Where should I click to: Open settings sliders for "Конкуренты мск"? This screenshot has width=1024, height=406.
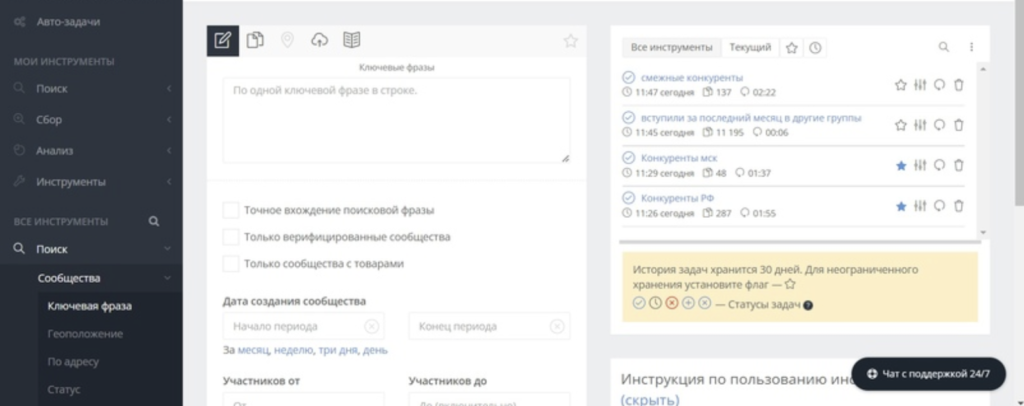[920, 166]
